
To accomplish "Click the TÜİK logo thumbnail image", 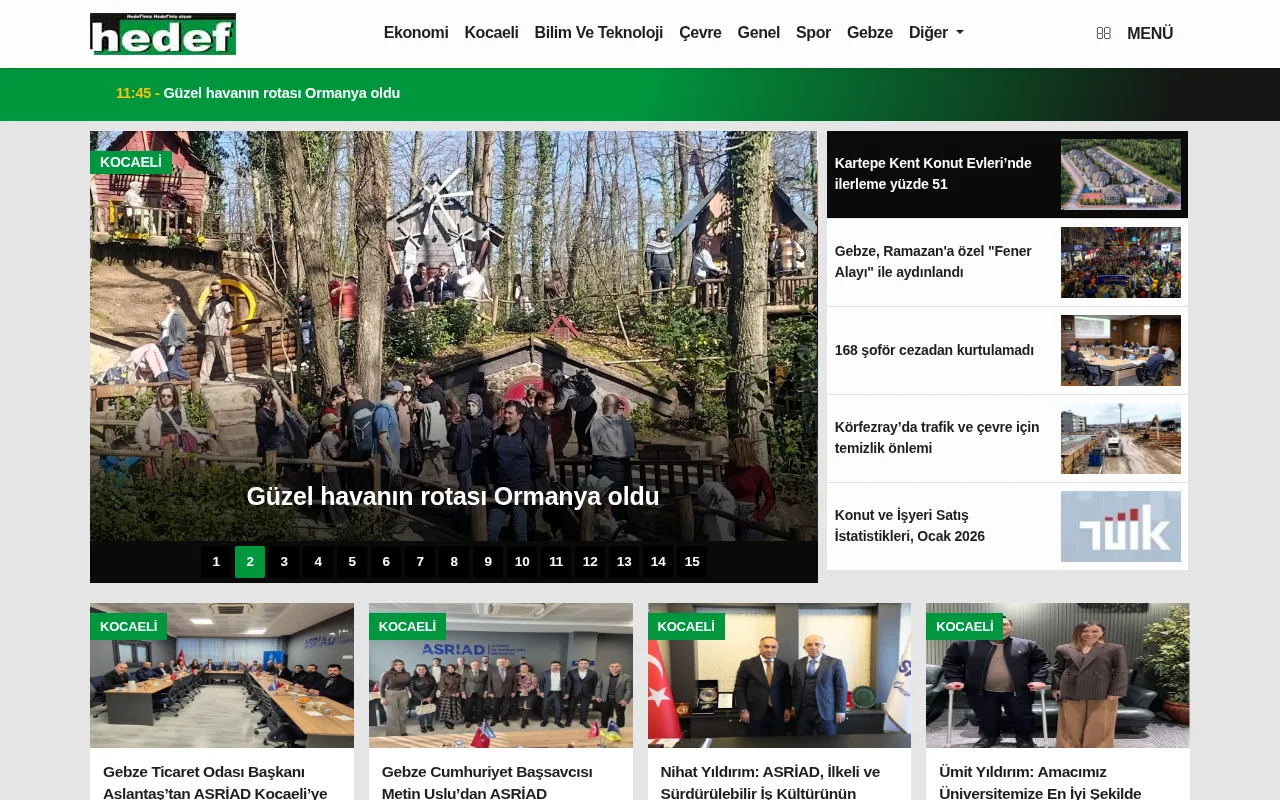I will (x=1120, y=525).
